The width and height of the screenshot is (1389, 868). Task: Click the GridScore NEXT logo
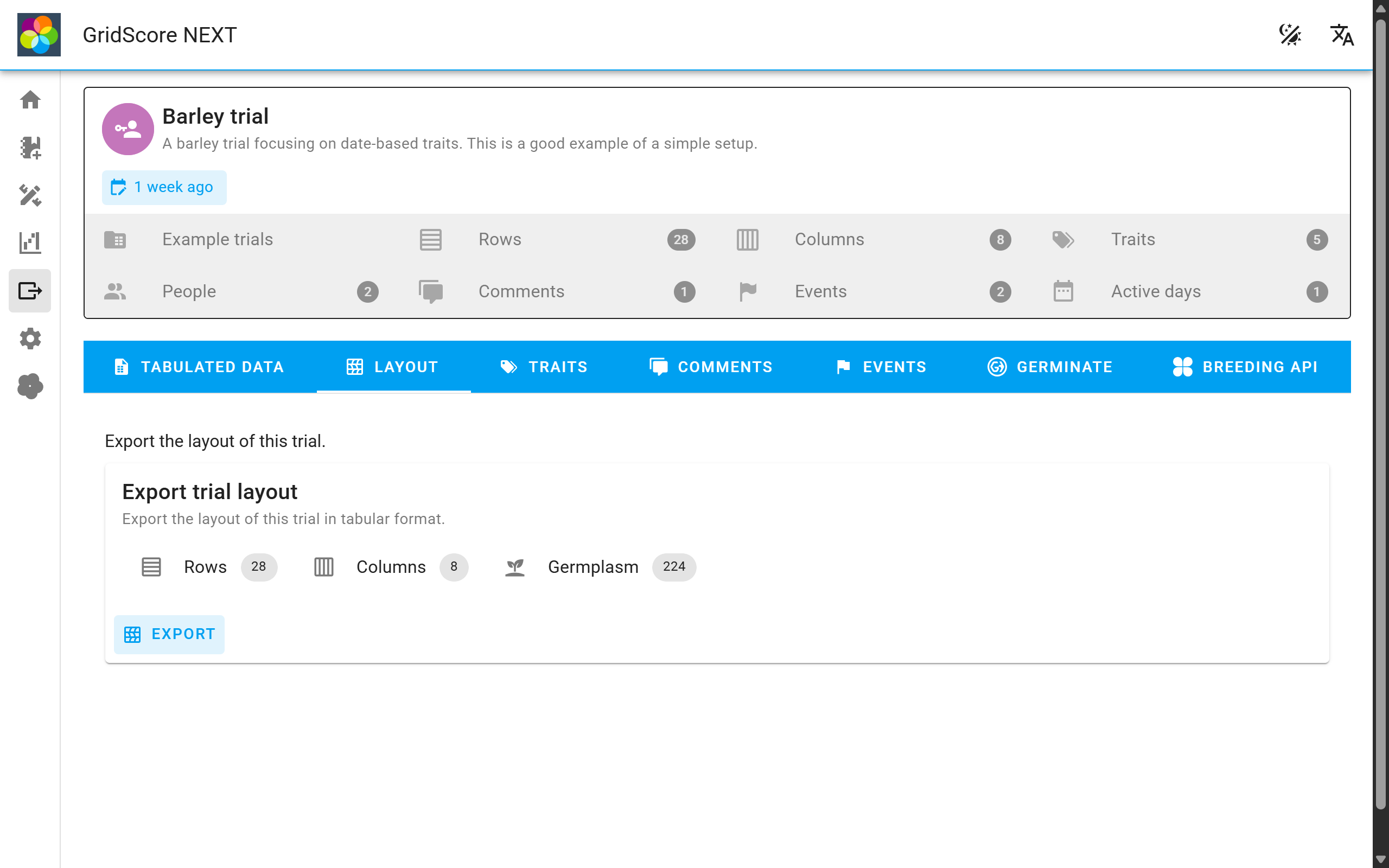coord(39,35)
